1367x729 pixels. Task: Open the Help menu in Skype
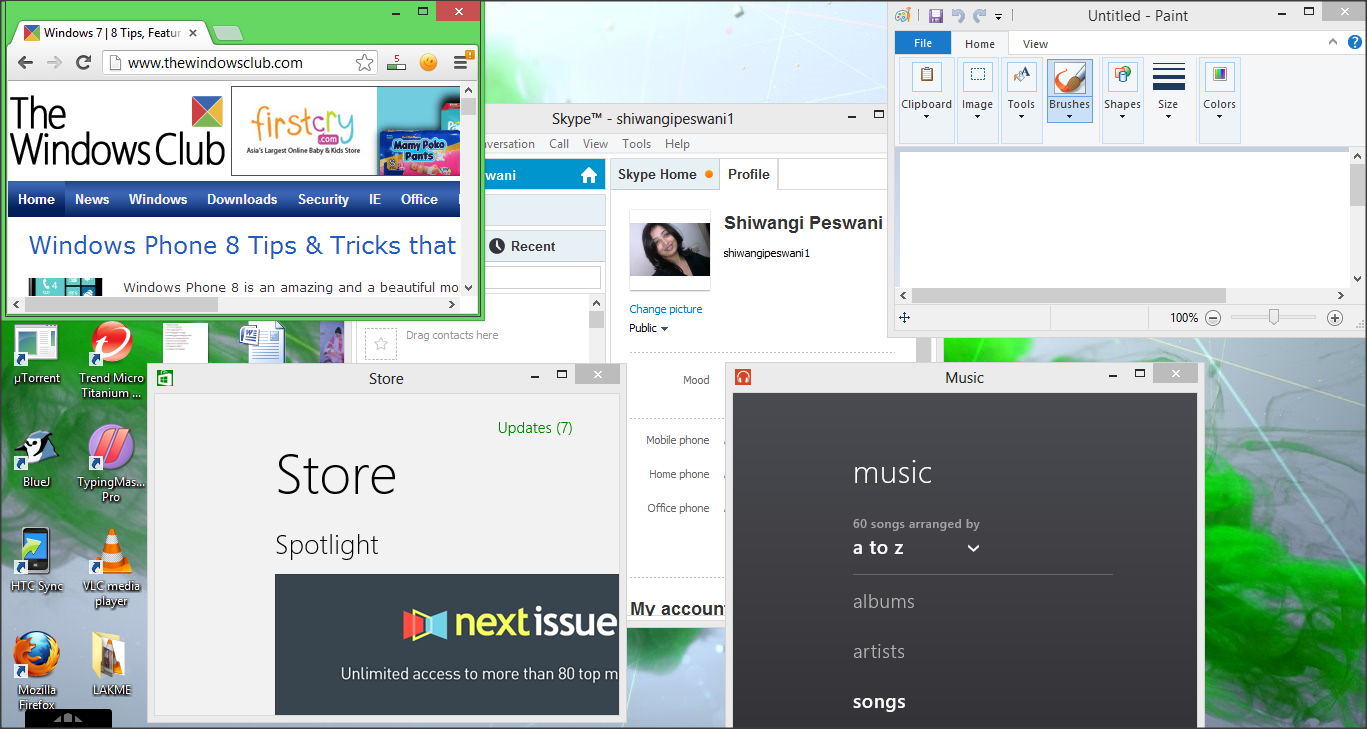tap(677, 144)
